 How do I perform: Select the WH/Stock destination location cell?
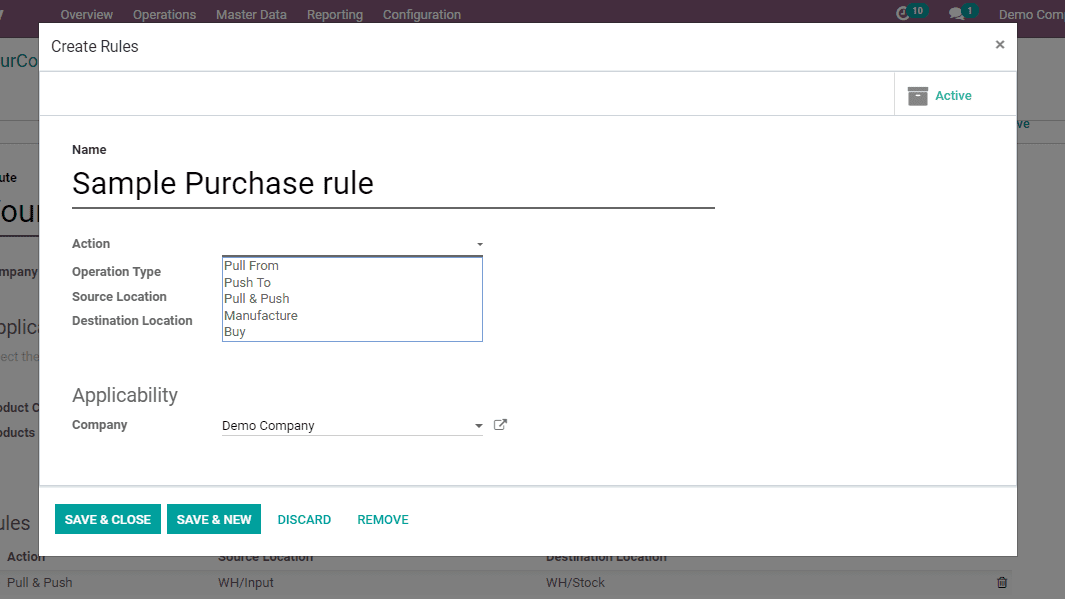[x=575, y=583]
